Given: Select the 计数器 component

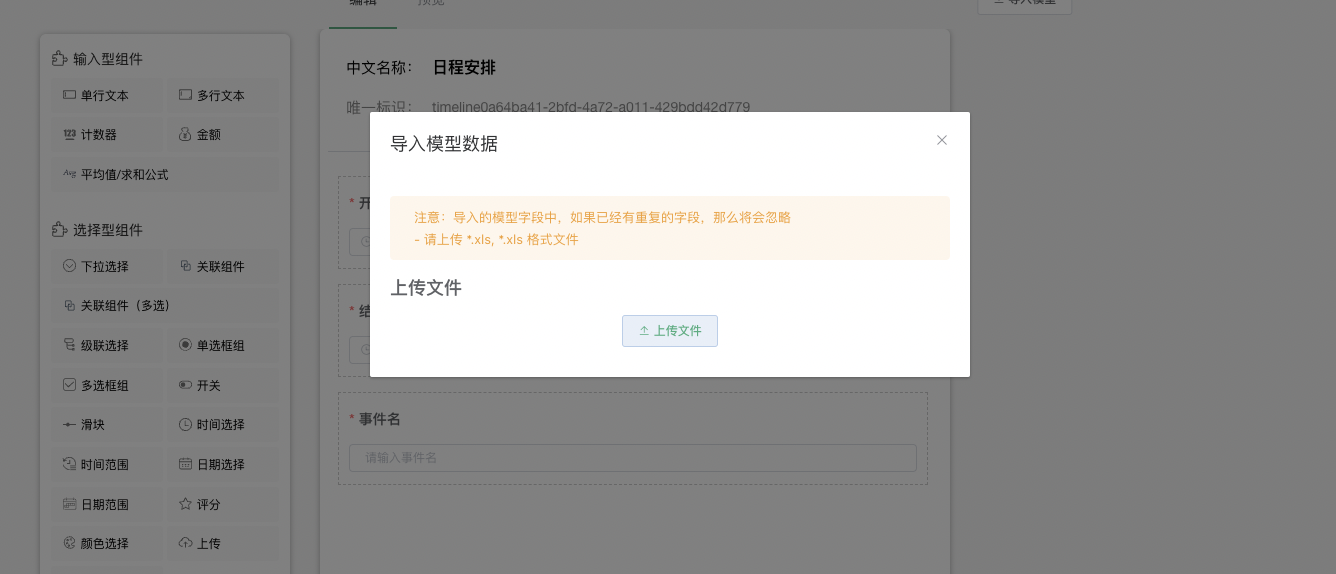Looking at the screenshot, I should [107, 135].
